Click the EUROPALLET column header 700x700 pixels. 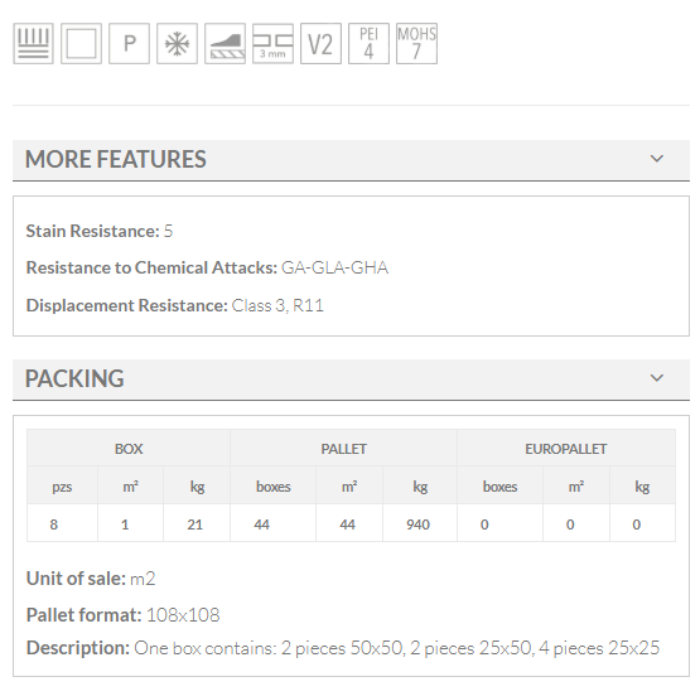[x=566, y=449]
